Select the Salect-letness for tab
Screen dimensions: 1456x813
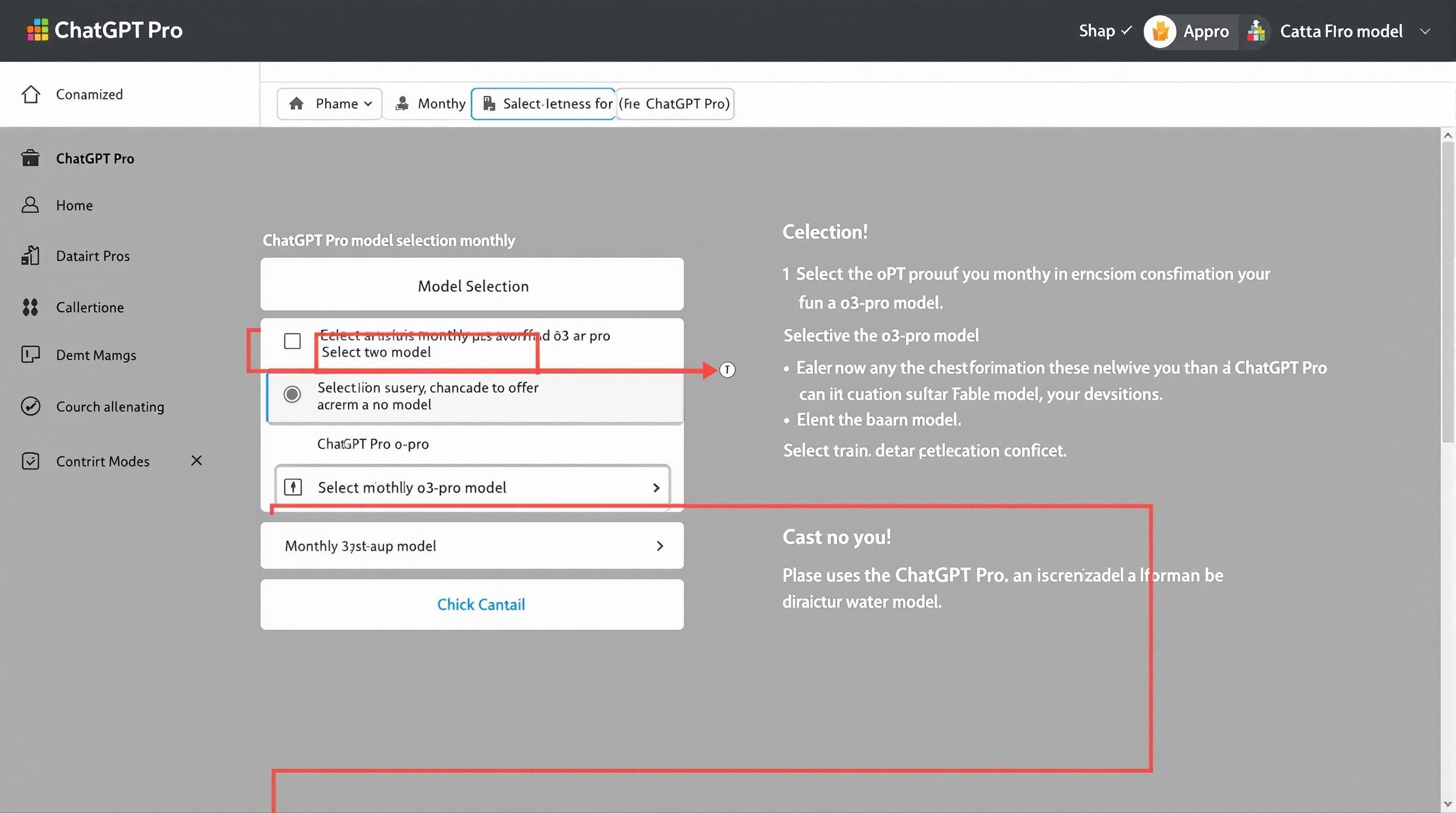point(543,103)
